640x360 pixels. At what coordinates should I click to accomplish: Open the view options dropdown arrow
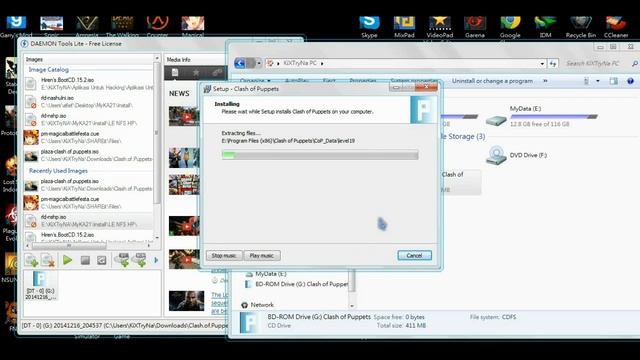(x=598, y=81)
